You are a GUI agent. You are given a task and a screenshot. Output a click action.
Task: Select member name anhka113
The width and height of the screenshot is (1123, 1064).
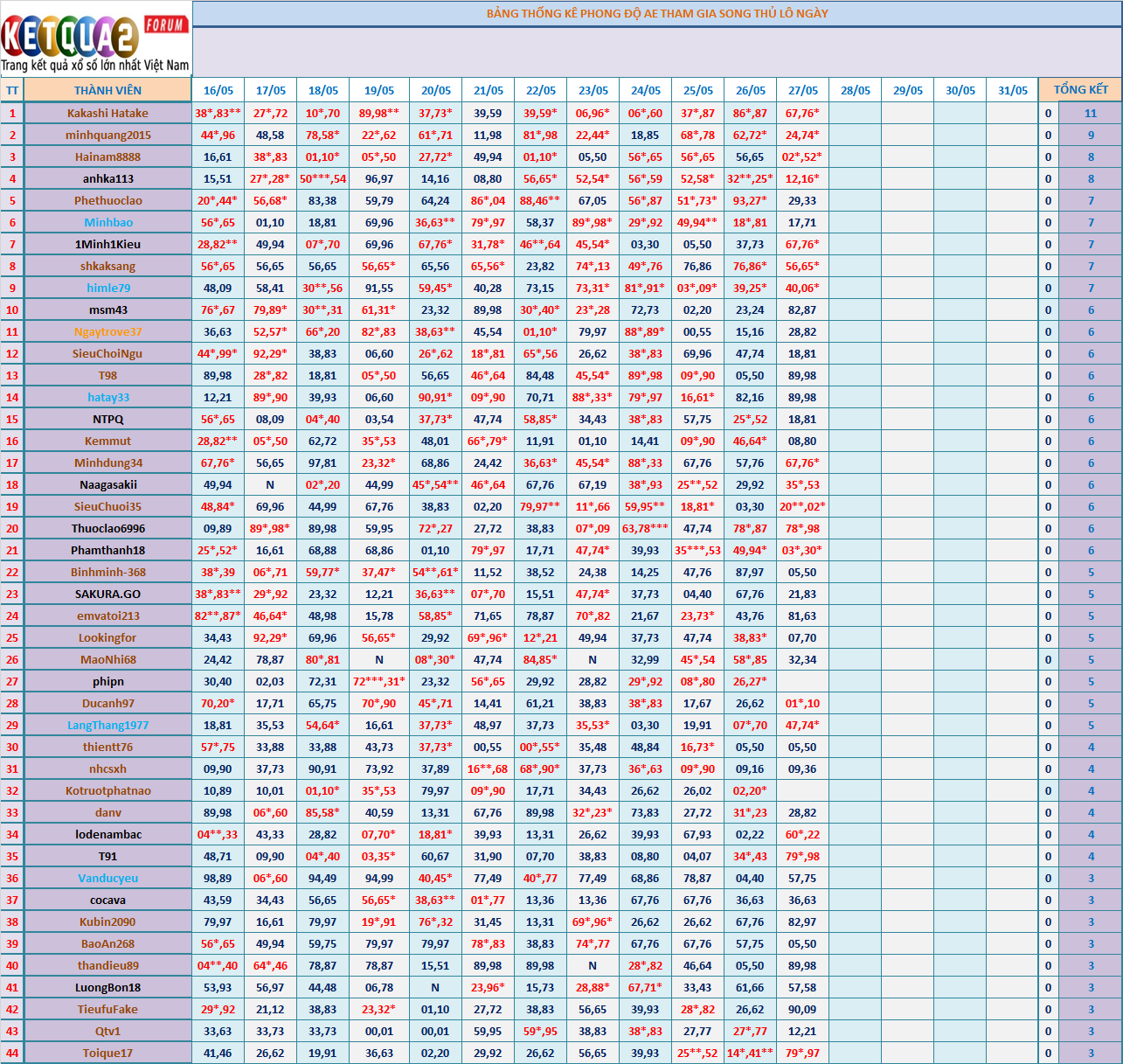[107, 178]
